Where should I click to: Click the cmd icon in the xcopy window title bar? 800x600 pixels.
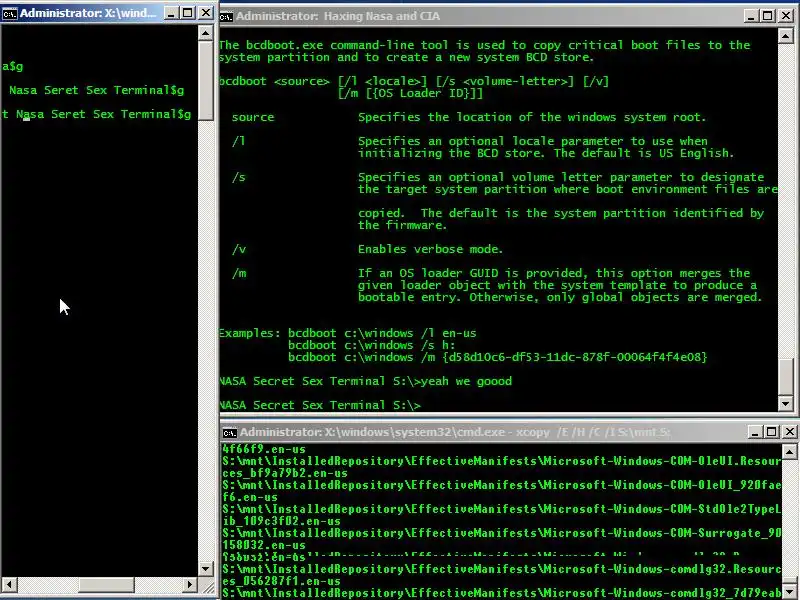tap(230, 433)
